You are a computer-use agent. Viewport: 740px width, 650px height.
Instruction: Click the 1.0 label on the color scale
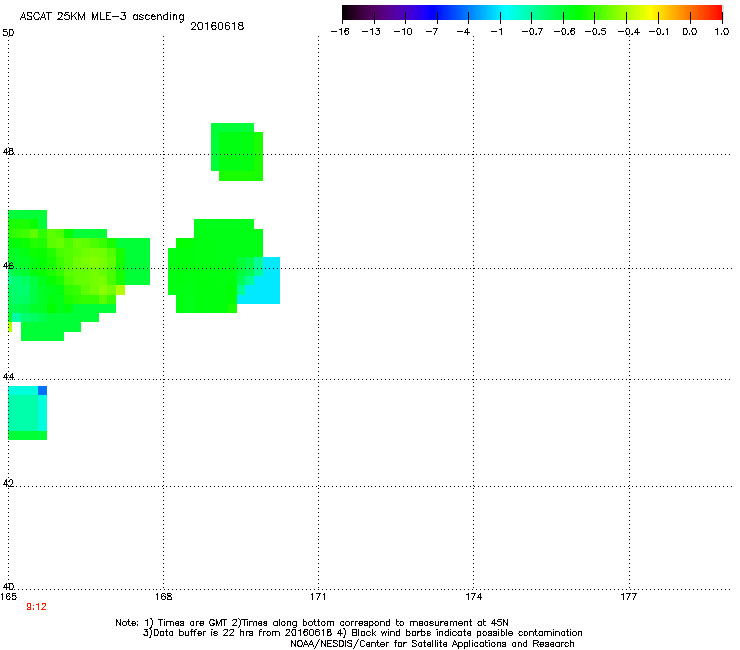[x=722, y=32]
